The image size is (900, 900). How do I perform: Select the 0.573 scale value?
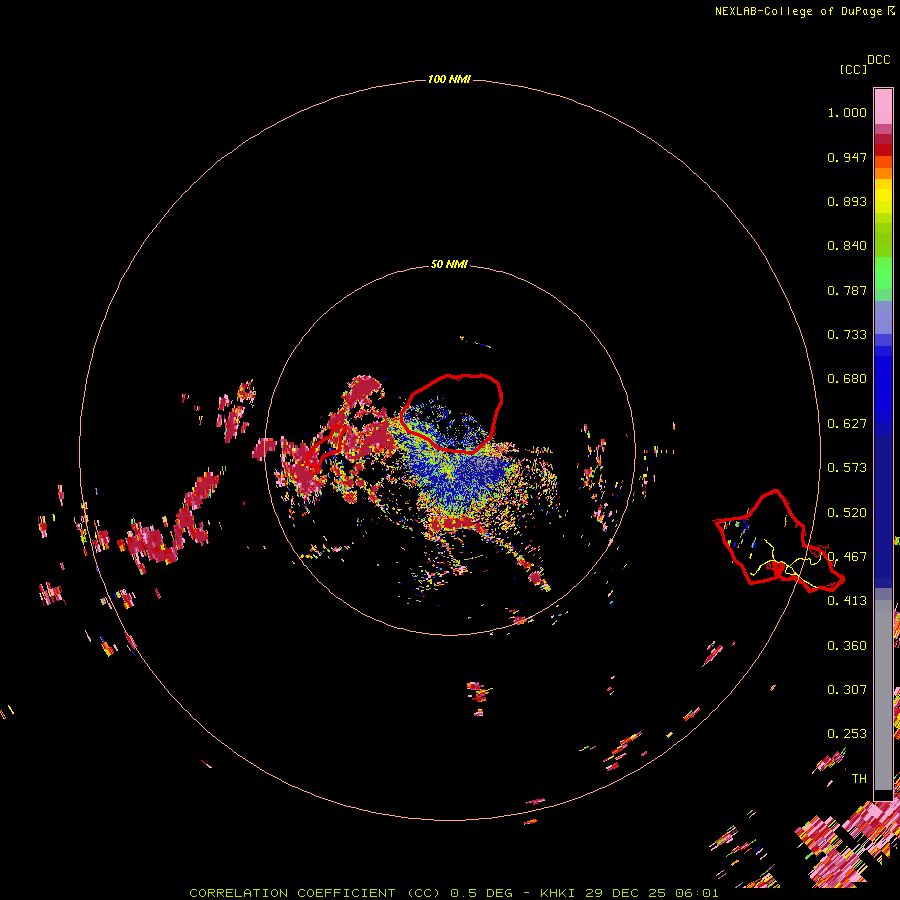coord(847,468)
